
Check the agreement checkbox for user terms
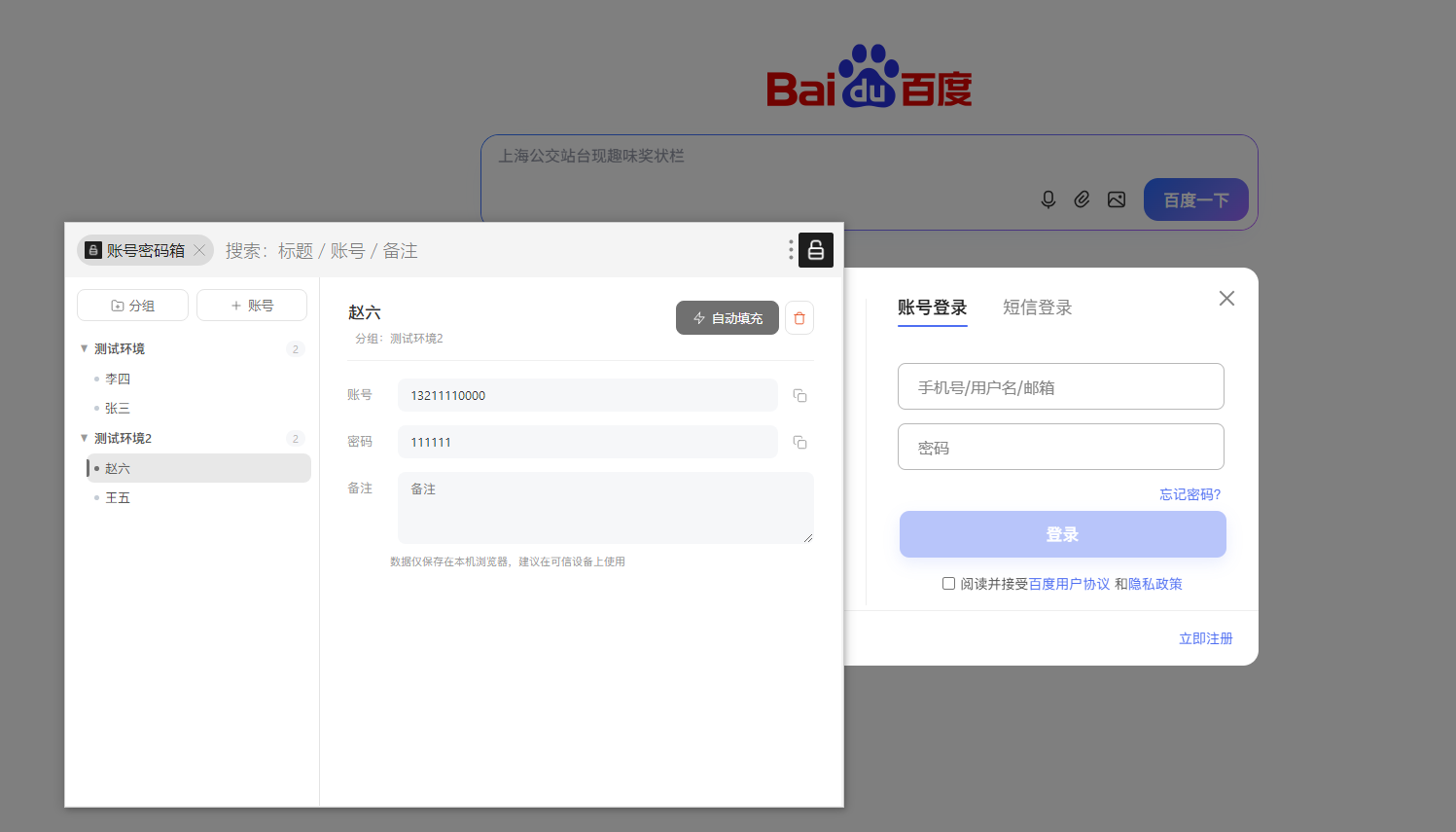coord(948,584)
